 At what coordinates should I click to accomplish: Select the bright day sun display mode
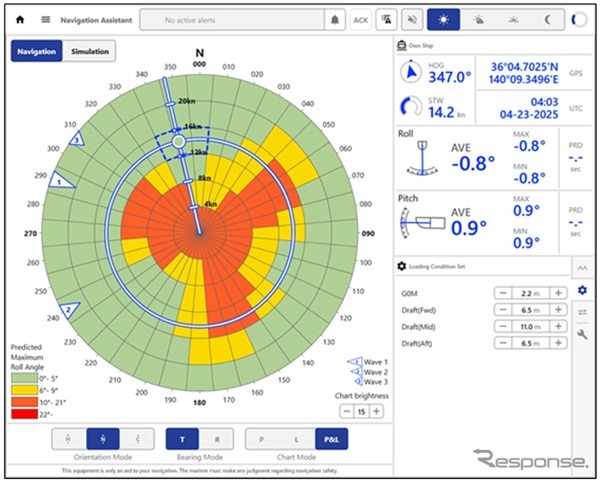(x=442, y=19)
